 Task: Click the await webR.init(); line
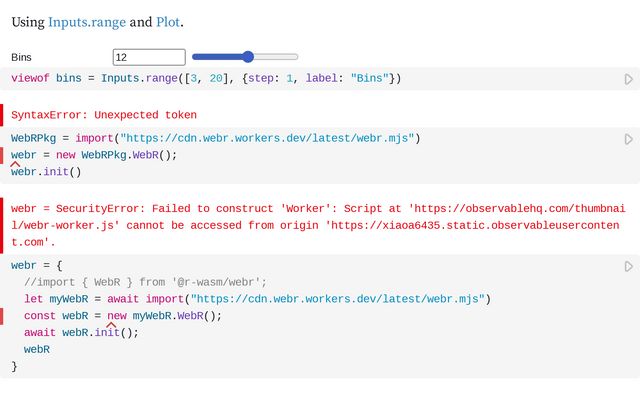coord(81,333)
